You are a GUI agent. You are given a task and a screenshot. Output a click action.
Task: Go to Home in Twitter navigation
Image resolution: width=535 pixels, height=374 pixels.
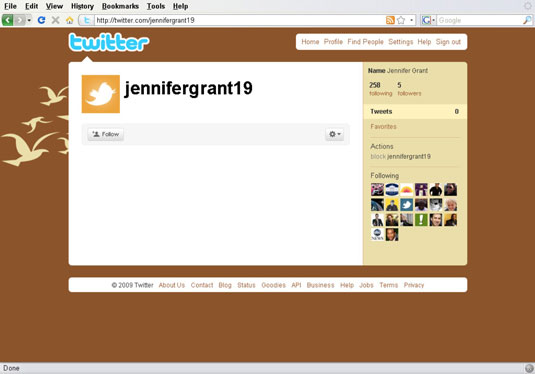point(310,42)
